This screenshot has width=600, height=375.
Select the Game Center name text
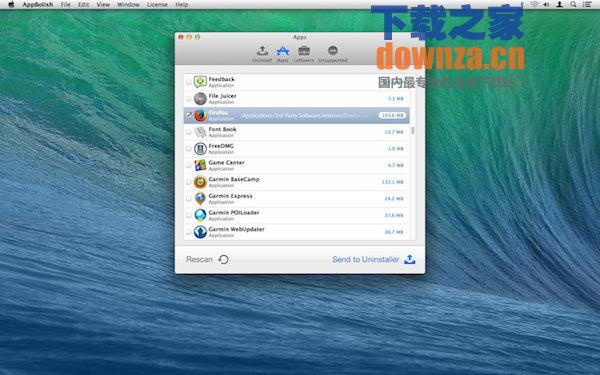(x=227, y=163)
